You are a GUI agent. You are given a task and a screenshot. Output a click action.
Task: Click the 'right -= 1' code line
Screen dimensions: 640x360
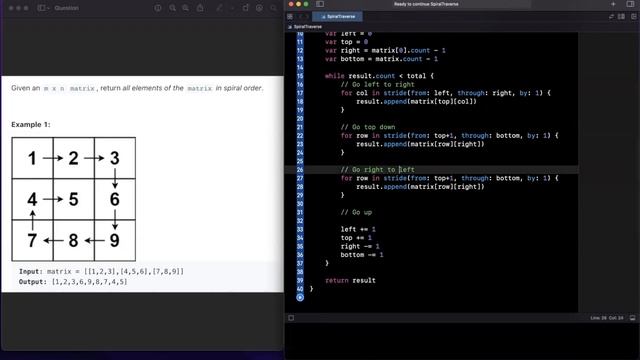pyautogui.click(x=360, y=246)
